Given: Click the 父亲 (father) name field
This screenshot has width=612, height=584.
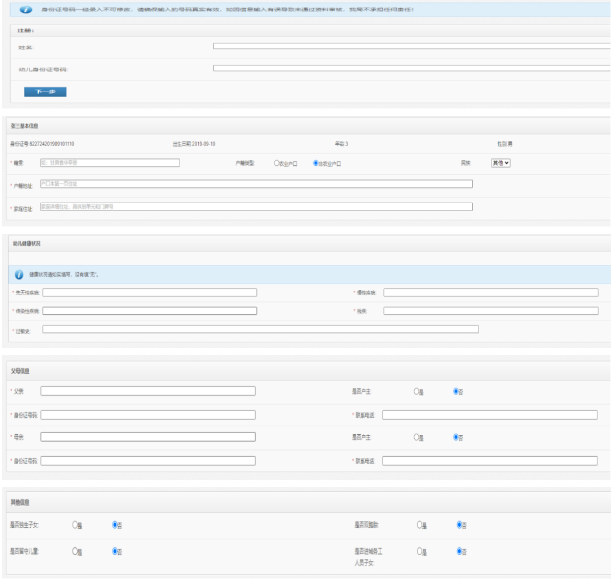Looking at the screenshot, I should coord(147,391).
